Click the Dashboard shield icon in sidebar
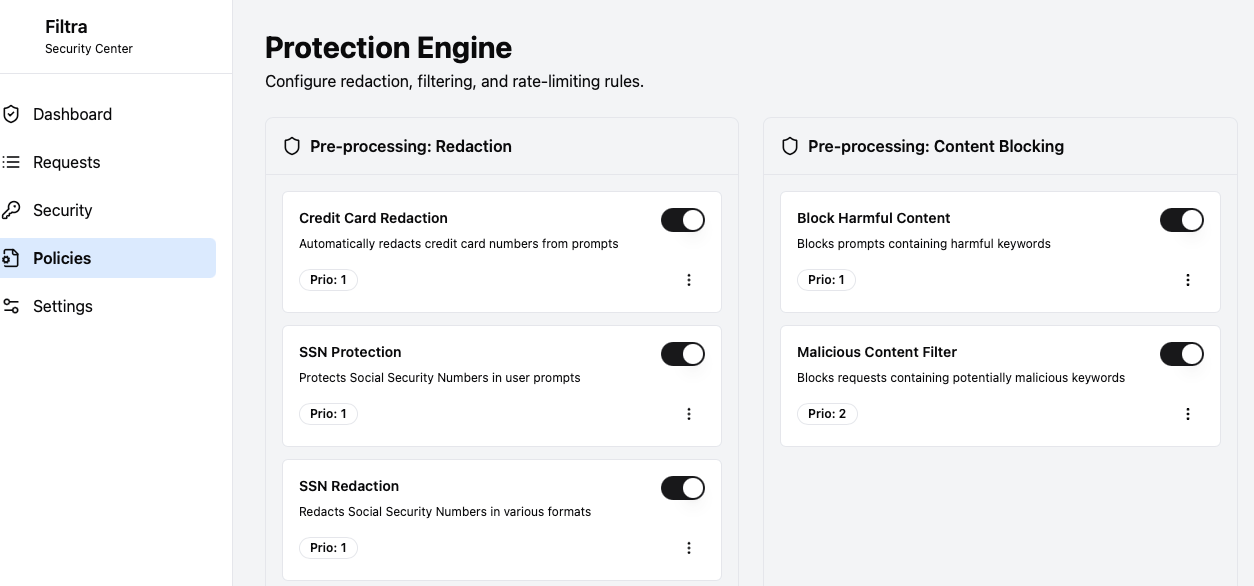The width and height of the screenshot is (1254, 586). coord(11,114)
